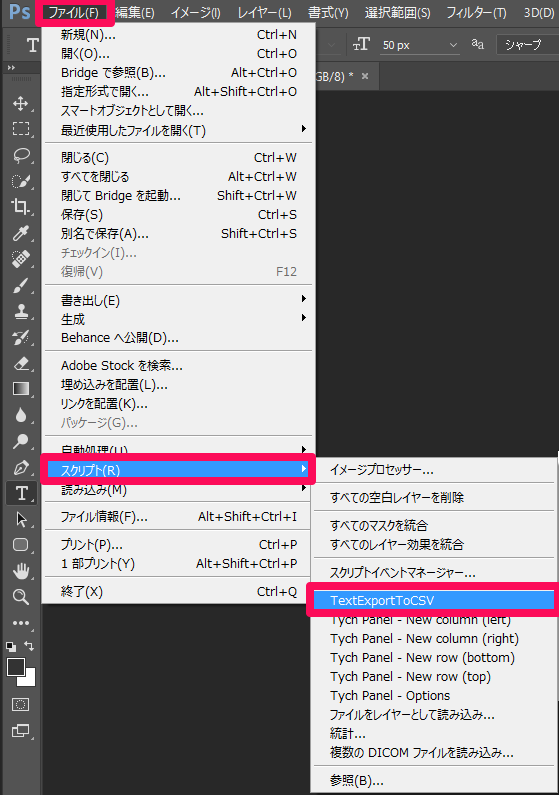Image resolution: width=559 pixels, height=795 pixels.
Task: Expand the スクリプト(R) submenu
Action: point(178,470)
